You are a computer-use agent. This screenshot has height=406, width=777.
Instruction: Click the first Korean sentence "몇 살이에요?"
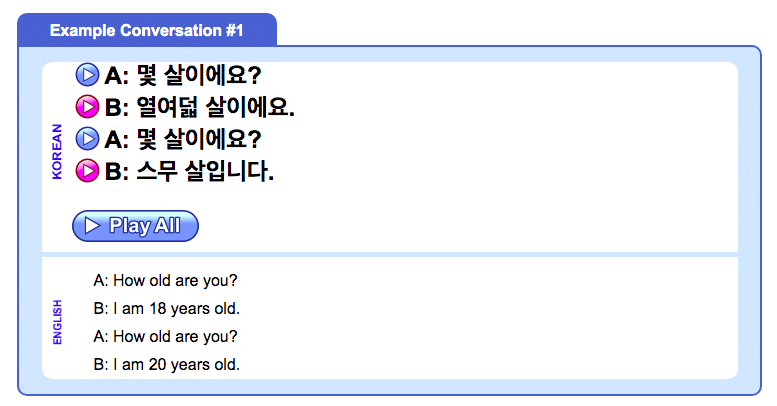click(x=198, y=75)
